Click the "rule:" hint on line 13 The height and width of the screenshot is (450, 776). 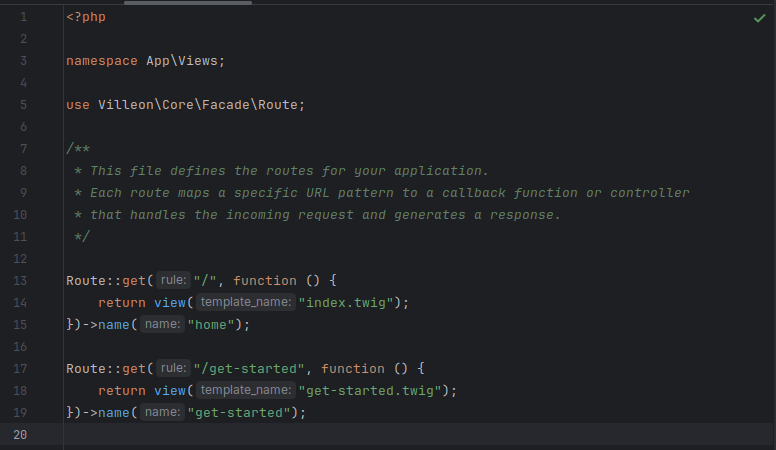(x=173, y=281)
